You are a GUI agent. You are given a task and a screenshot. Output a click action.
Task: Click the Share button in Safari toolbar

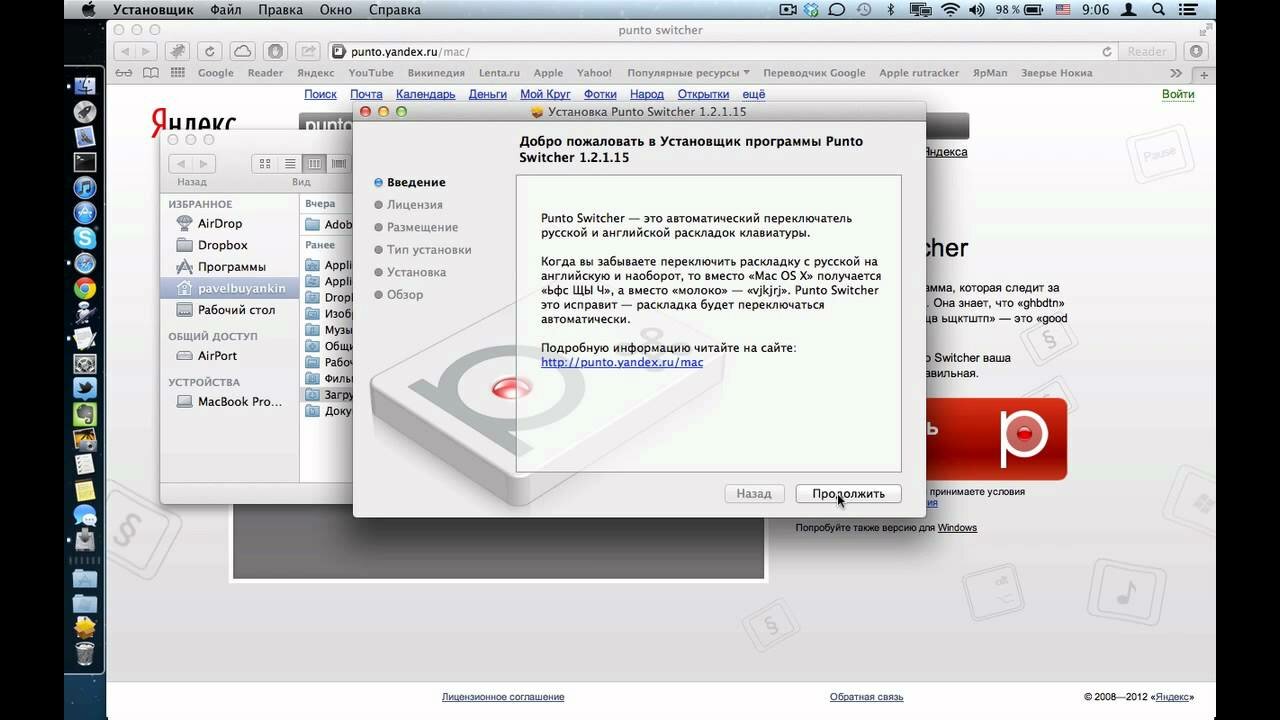coord(309,52)
